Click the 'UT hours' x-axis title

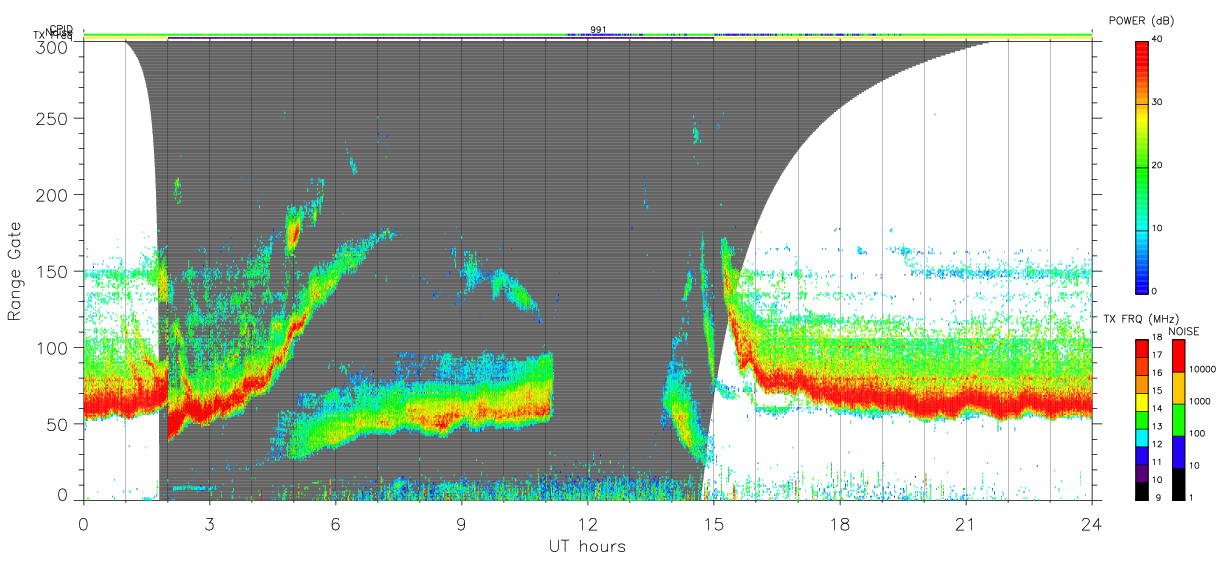coord(587,546)
